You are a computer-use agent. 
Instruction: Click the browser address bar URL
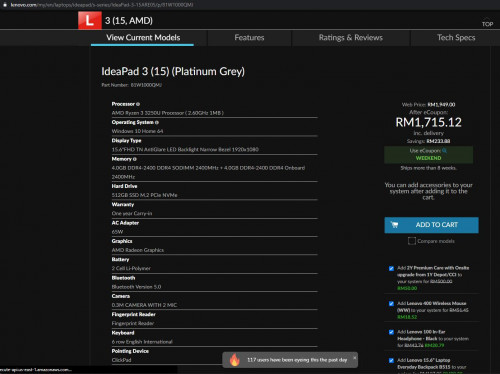click(x=102, y=5)
